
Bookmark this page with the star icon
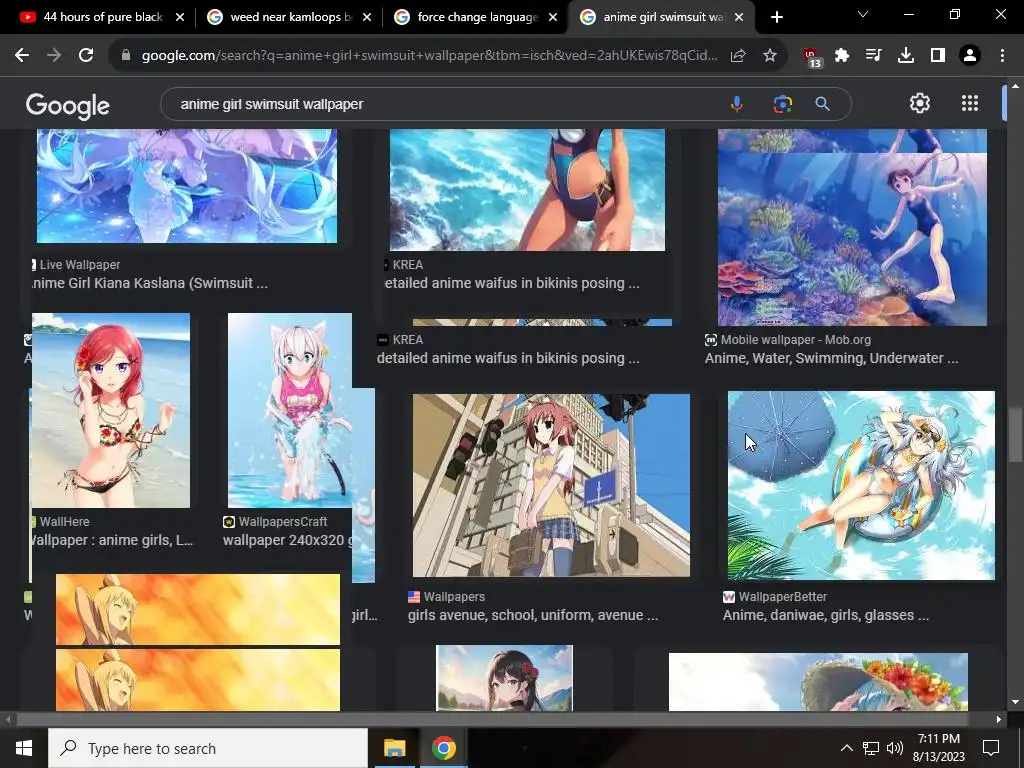770,56
